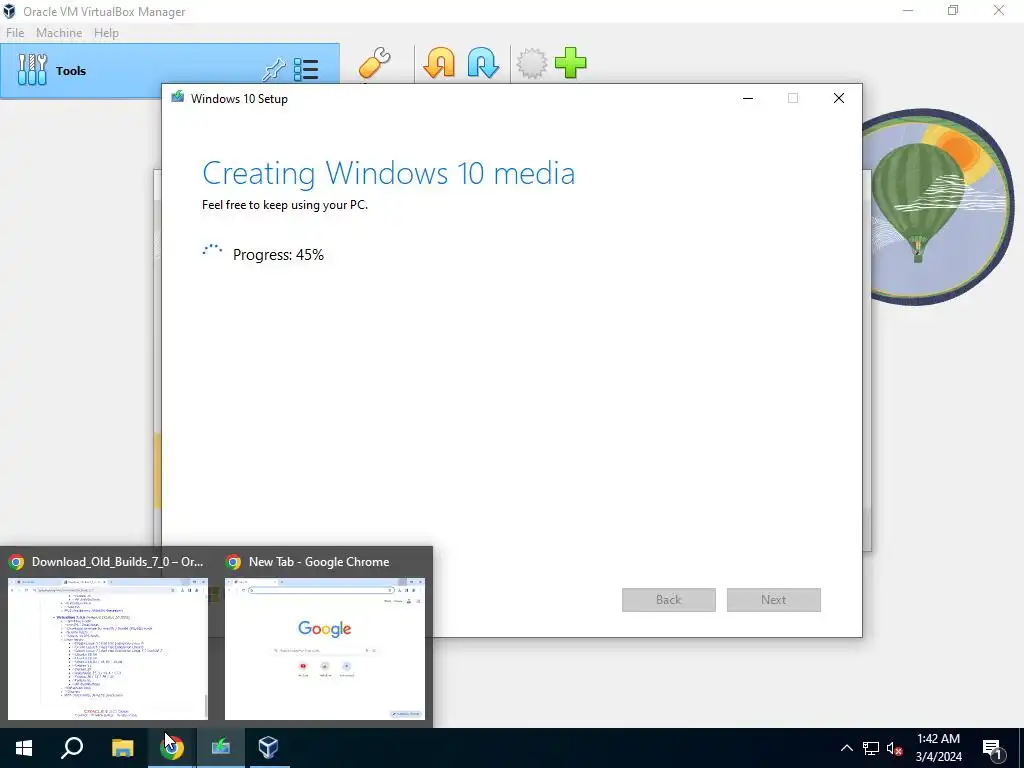Open the clock showing 1:42 AM

[x=938, y=748]
